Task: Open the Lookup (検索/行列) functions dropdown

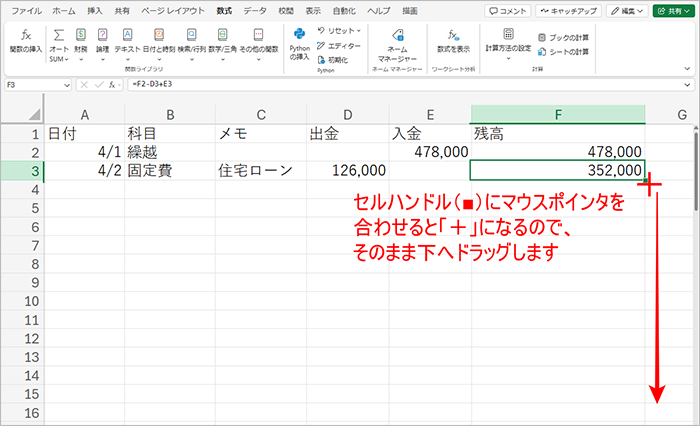Action: click(190, 40)
